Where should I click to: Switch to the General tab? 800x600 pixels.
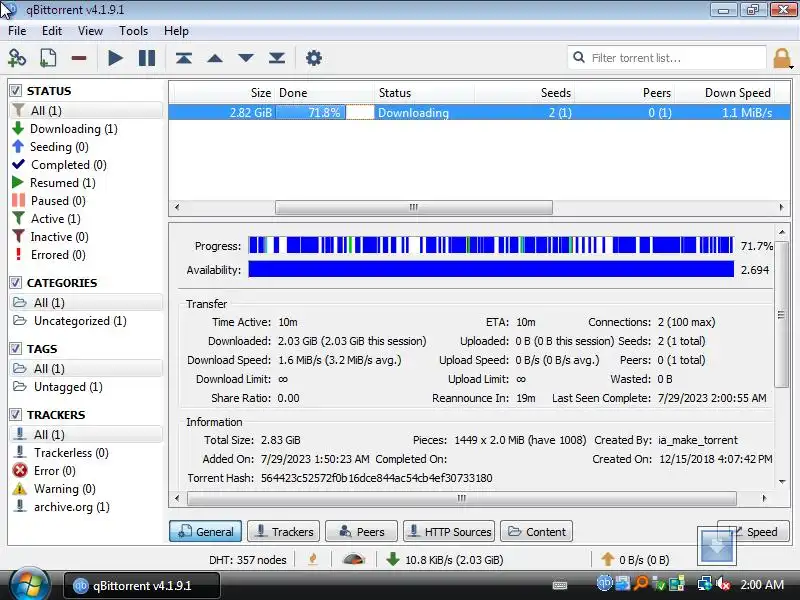pos(206,532)
